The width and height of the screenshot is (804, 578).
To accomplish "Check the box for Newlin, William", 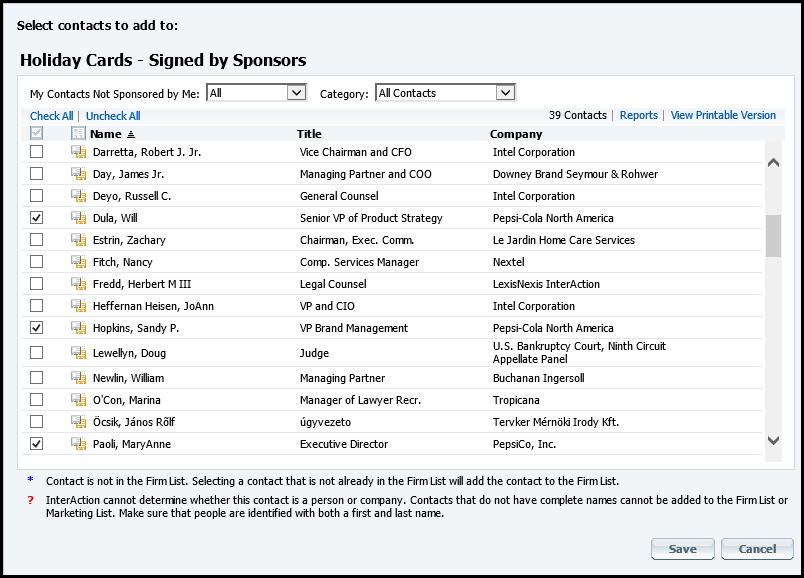I will (36, 378).
